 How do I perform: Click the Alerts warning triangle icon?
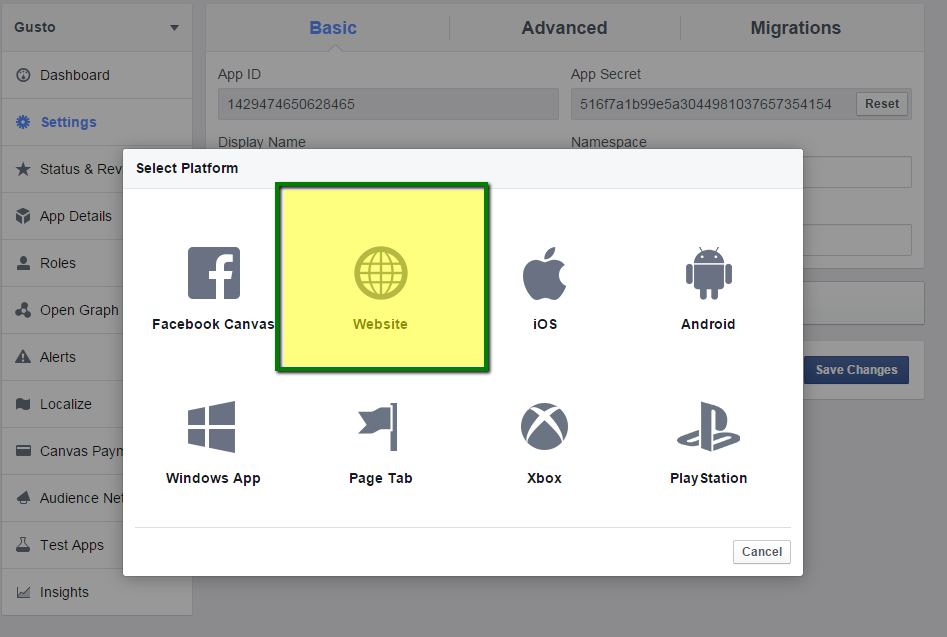tap(23, 357)
